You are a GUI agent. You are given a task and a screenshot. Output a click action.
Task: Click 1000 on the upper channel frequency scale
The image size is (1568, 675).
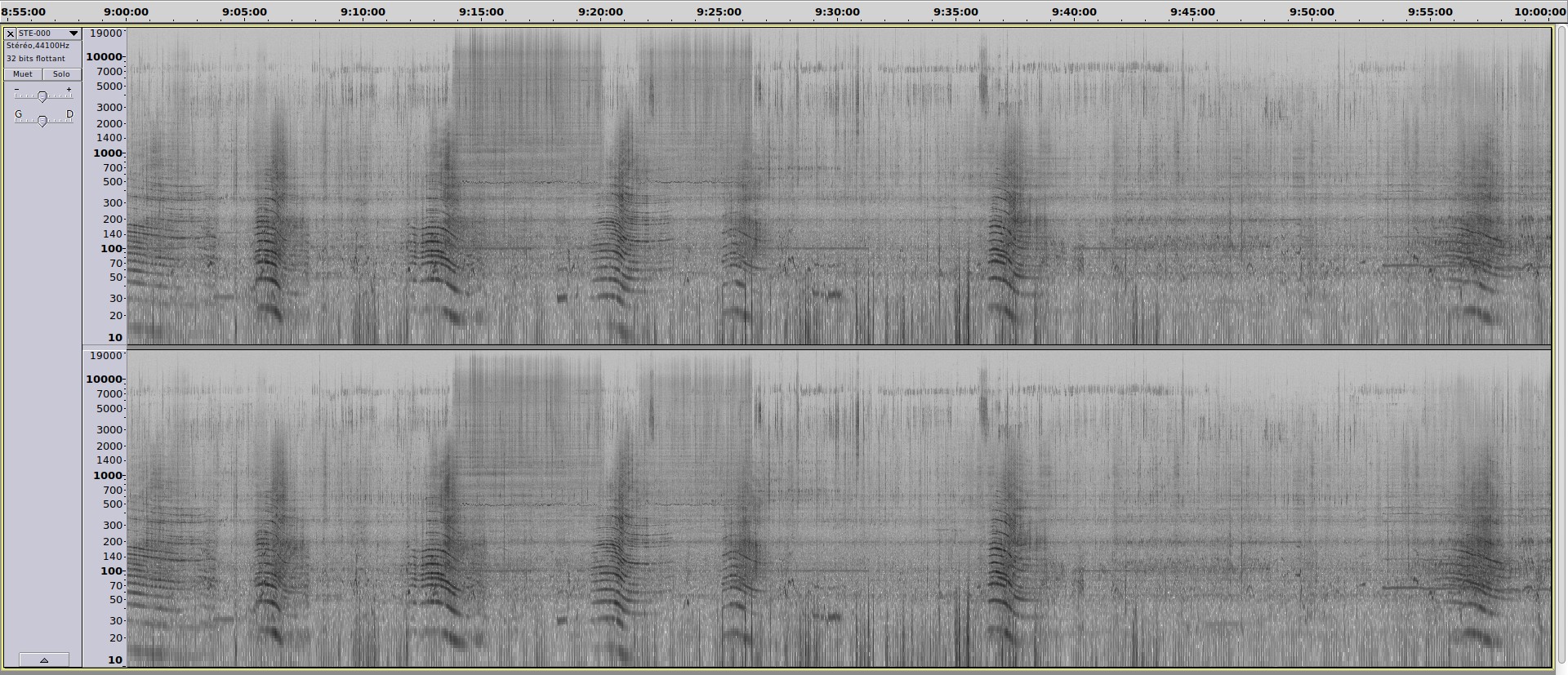pos(107,153)
